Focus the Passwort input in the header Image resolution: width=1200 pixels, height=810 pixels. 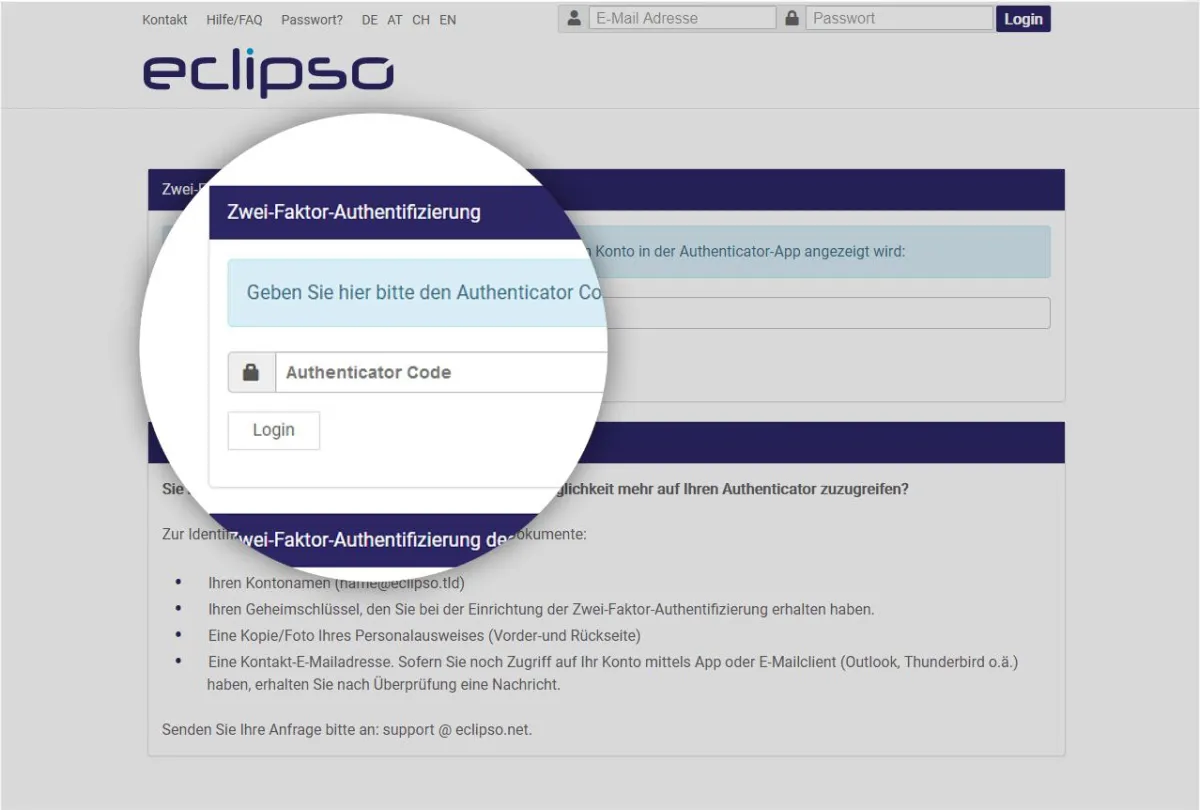(898, 19)
